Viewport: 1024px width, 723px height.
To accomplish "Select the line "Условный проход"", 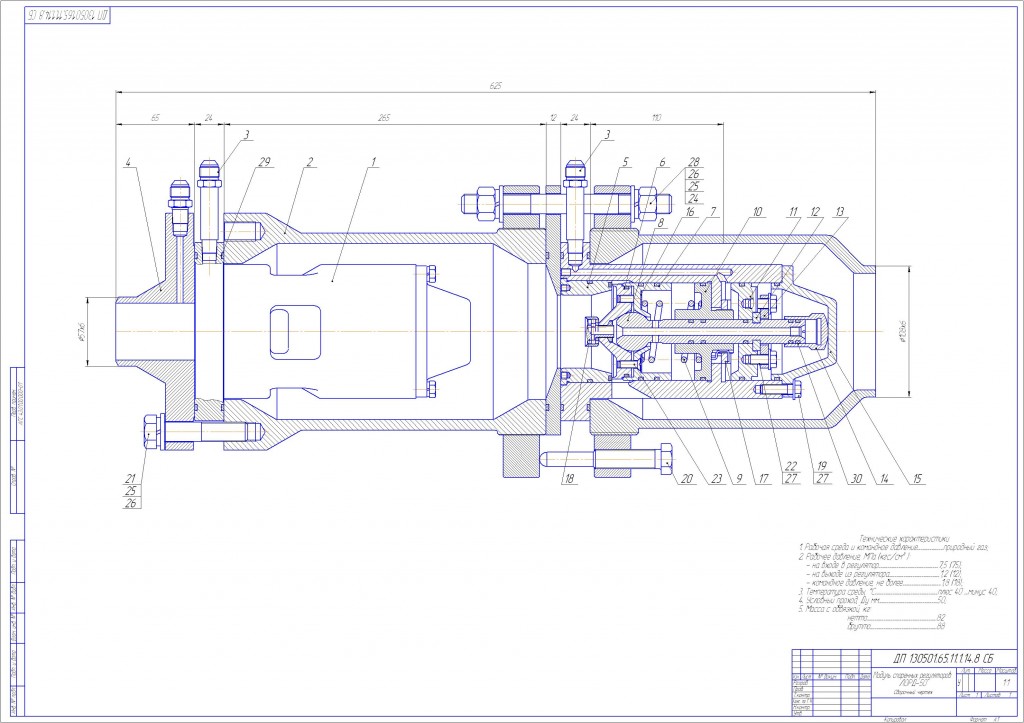I will click(x=872, y=600).
